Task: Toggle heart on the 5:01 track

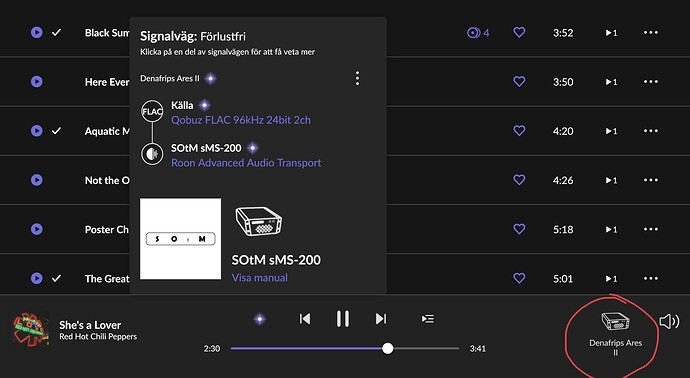Action: pyautogui.click(x=519, y=278)
